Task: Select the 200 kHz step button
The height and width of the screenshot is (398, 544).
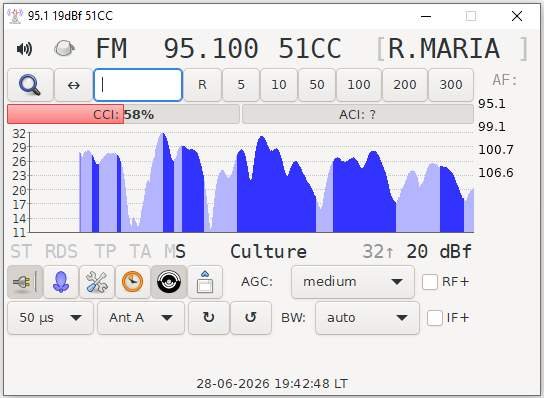Action: pyautogui.click(x=405, y=85)
